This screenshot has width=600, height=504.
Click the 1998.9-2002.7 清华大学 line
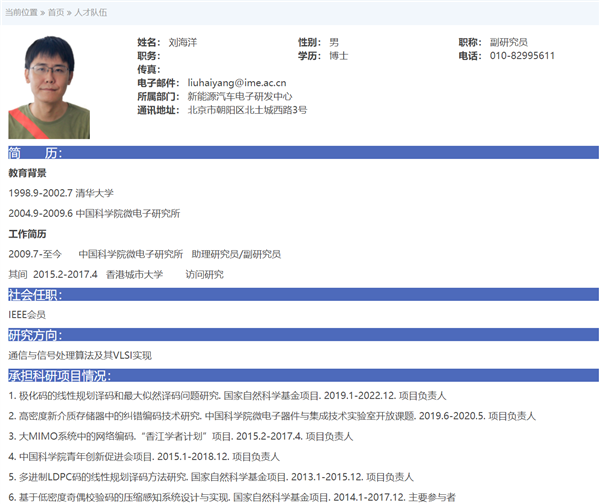point(61,193)
